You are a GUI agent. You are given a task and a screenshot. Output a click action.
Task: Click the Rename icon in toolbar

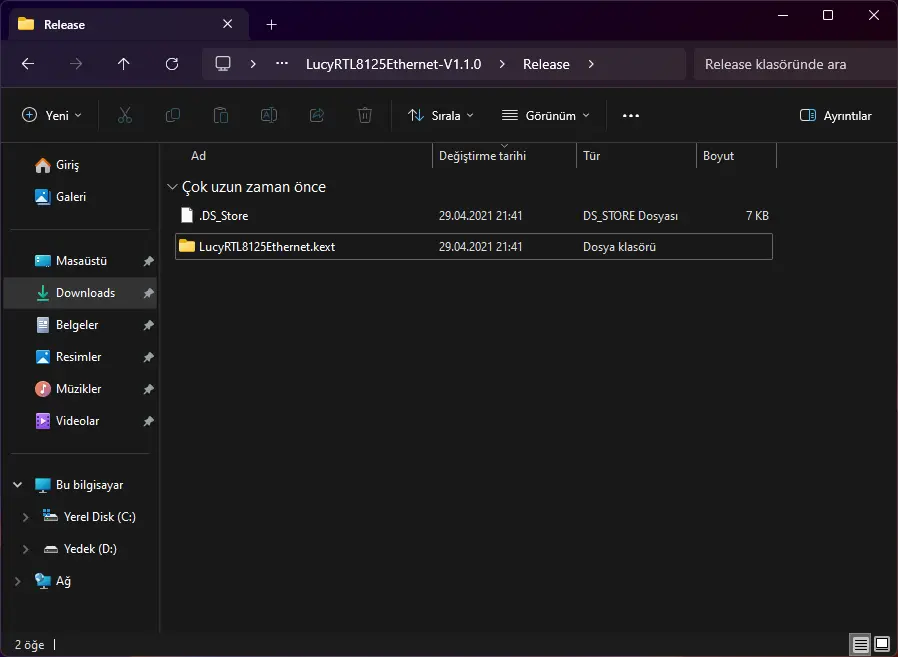[269, 115]
